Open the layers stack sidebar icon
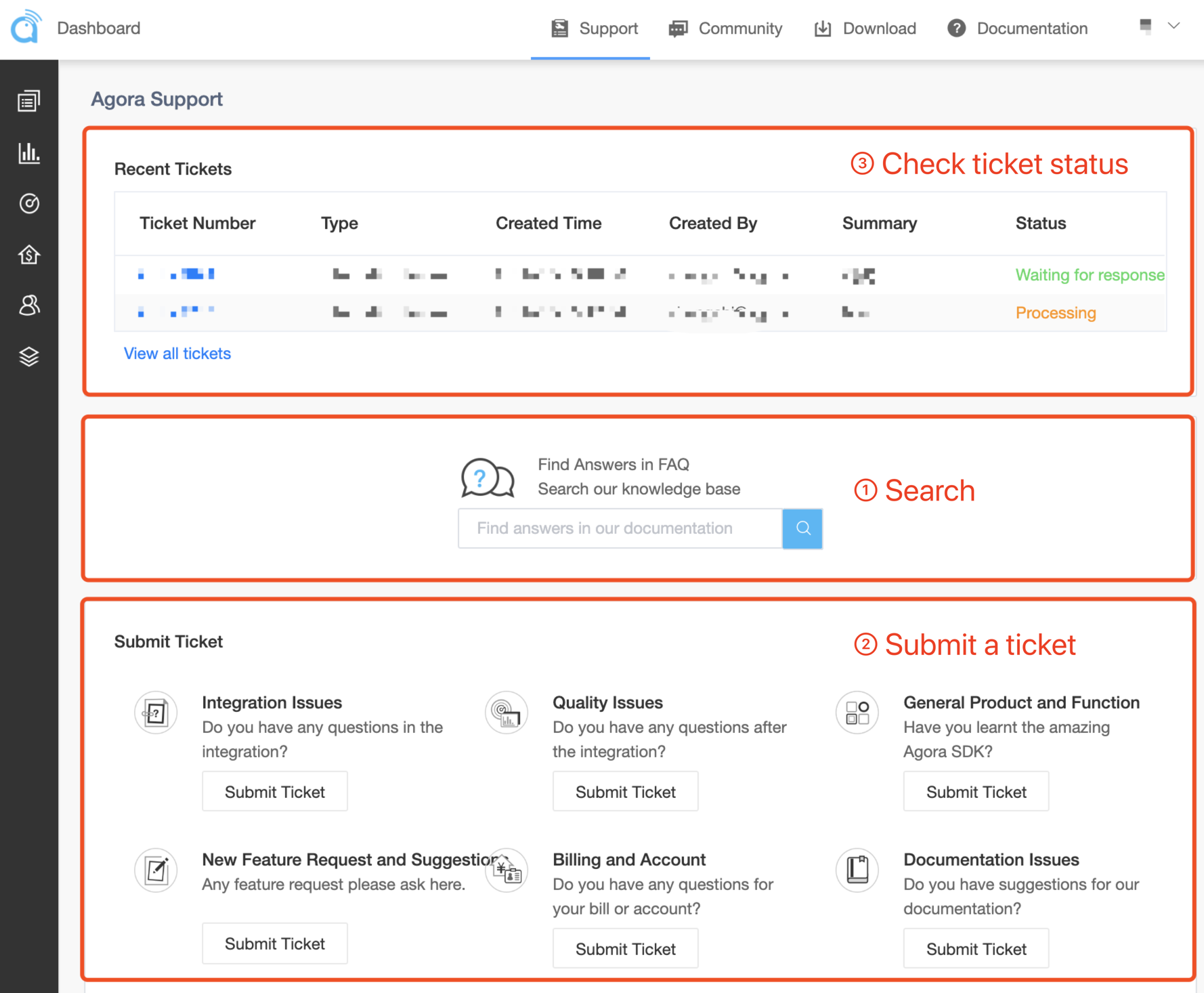Screen dimensions: 1204x993 pyautogui.click(x=29, y=356)
